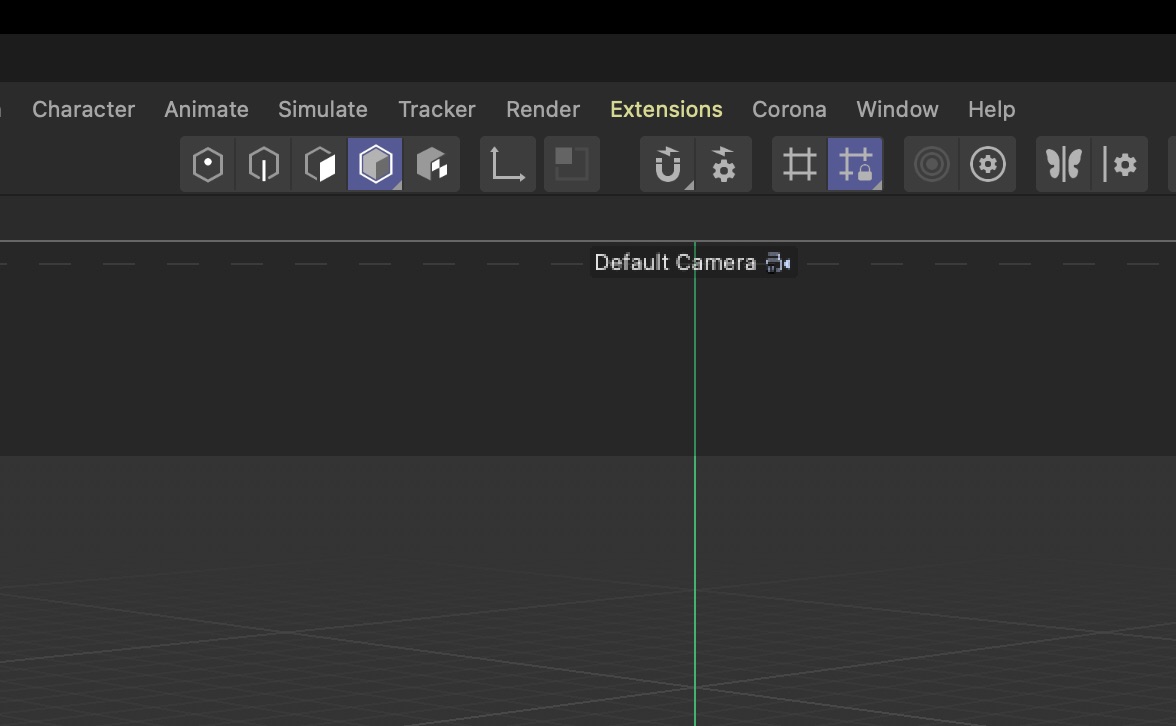Switch to Edges mode icon
Image resolution: width=1176 pixels, height=726 pixels.
coord(263,164)
